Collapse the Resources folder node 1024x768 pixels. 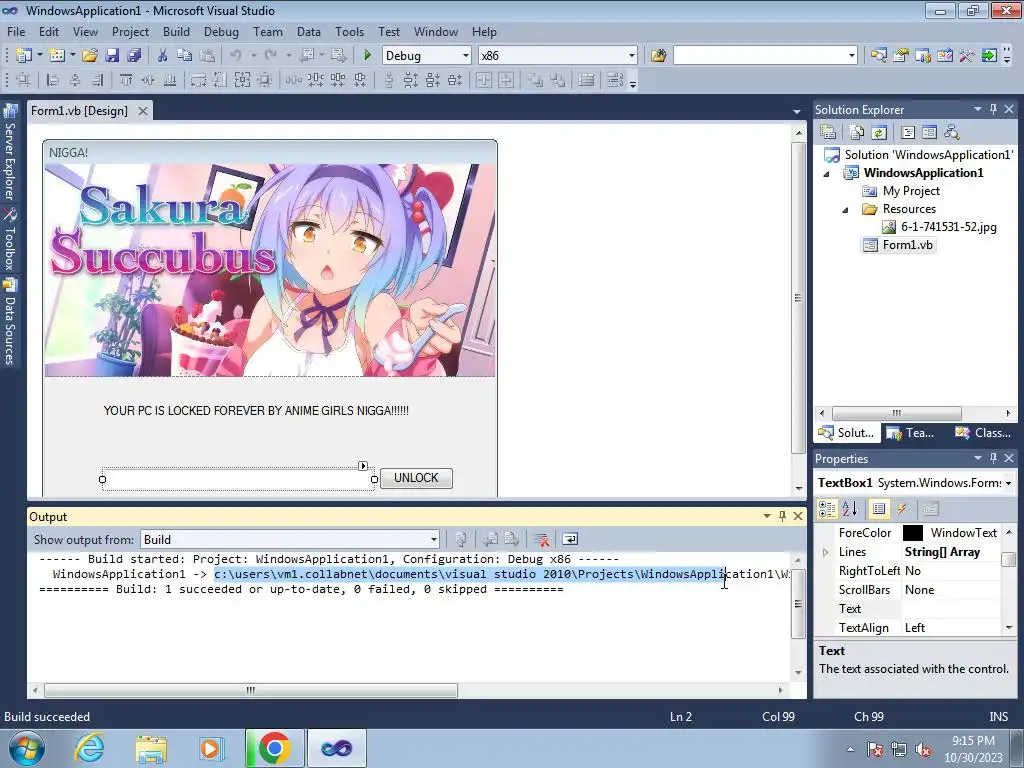click(845, 210)
